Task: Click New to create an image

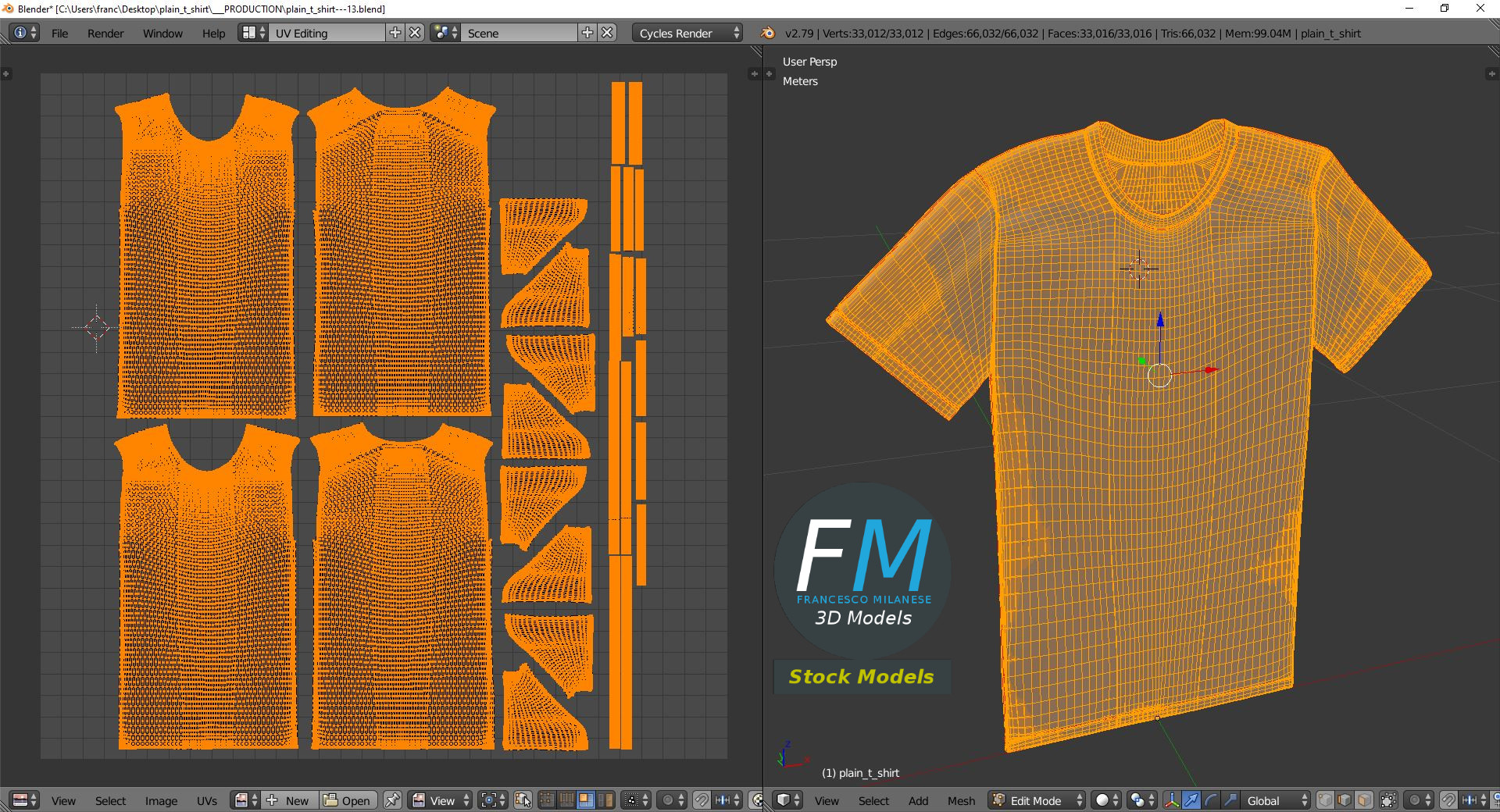Action: coord(290,800)
